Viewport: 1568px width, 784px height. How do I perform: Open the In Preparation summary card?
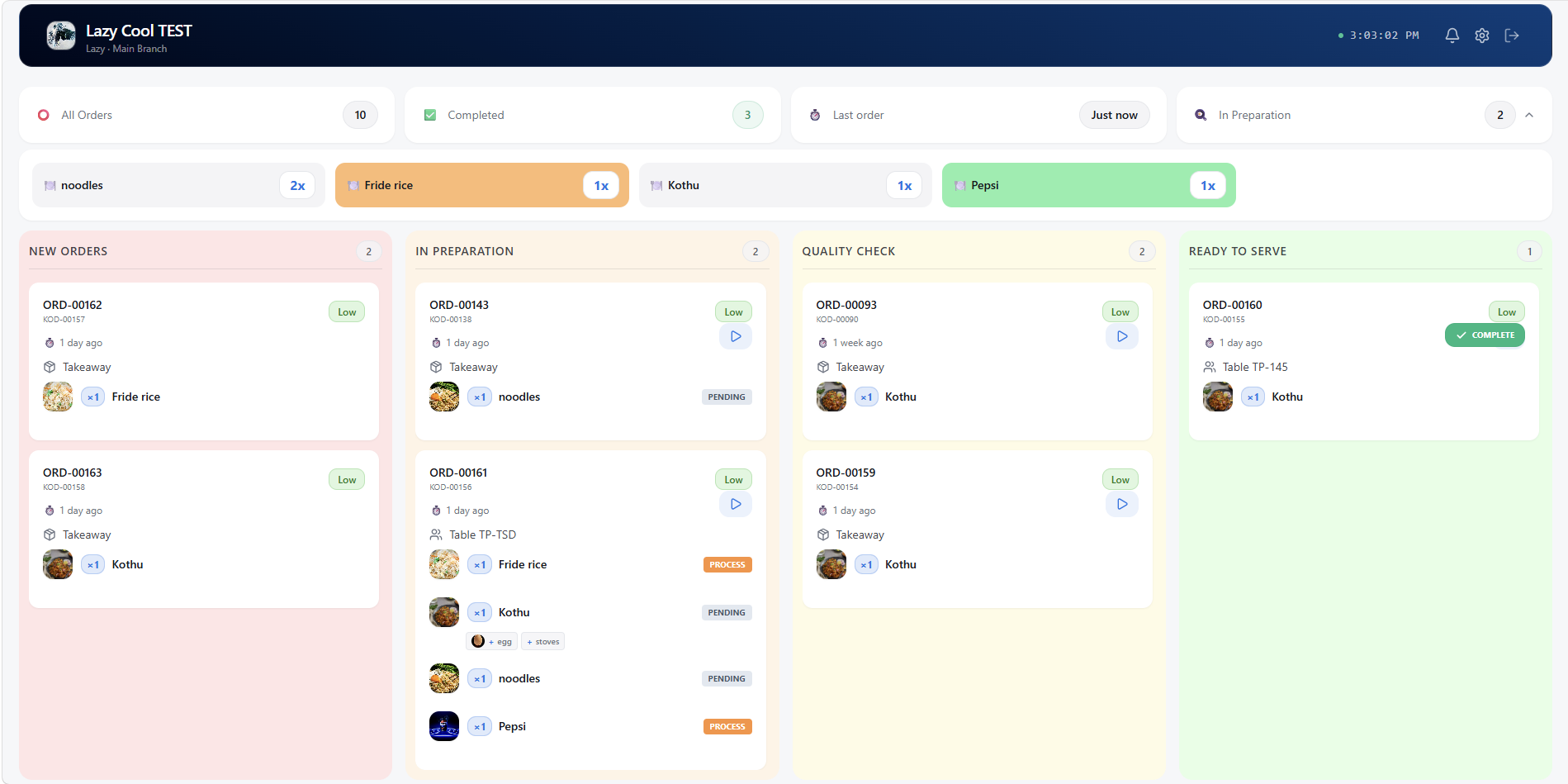point(1364,115)
